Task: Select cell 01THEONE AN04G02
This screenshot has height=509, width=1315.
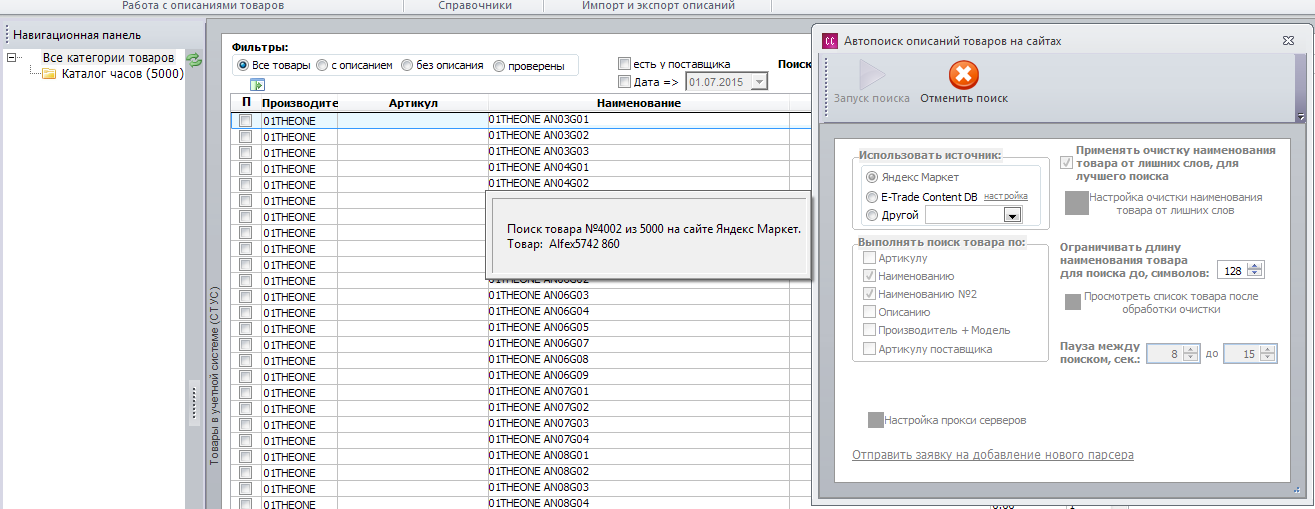Action: click(638, 183)
